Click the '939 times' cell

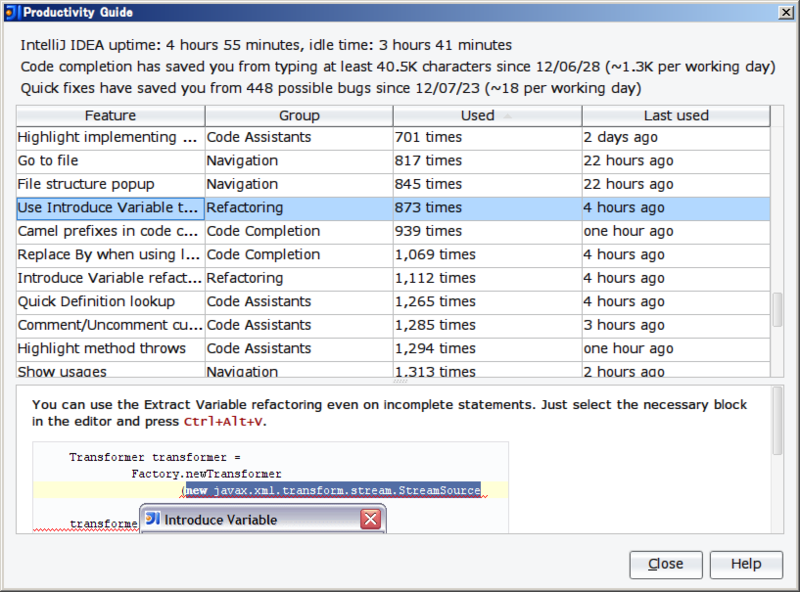(x=487, y=231)
